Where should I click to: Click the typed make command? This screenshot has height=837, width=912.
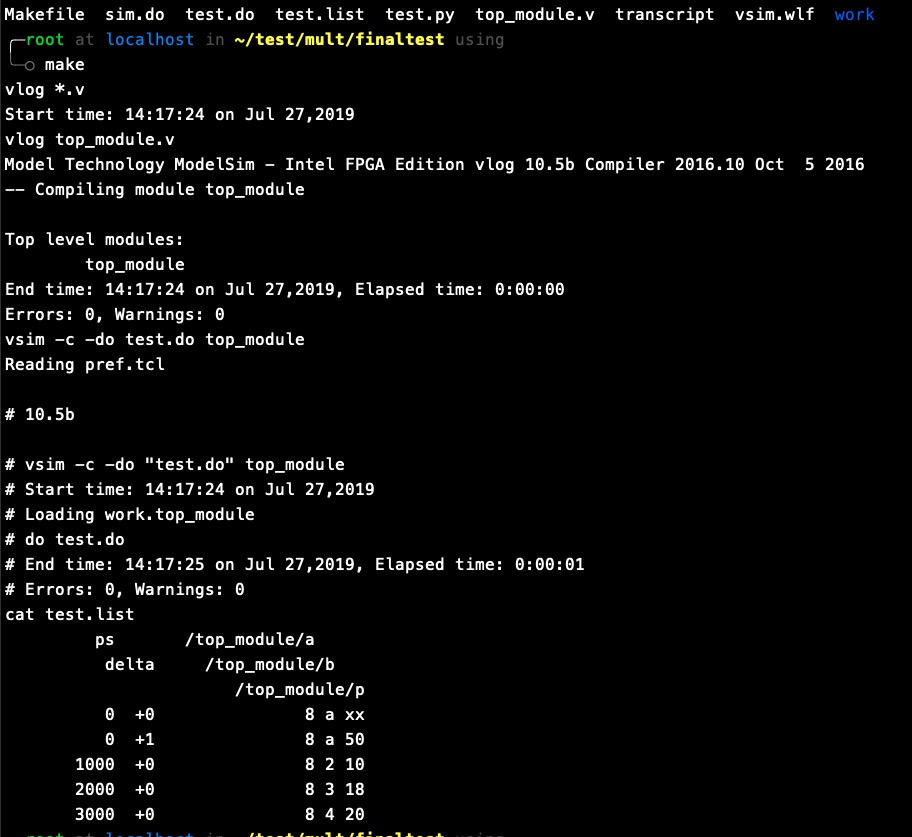(64, 65)
